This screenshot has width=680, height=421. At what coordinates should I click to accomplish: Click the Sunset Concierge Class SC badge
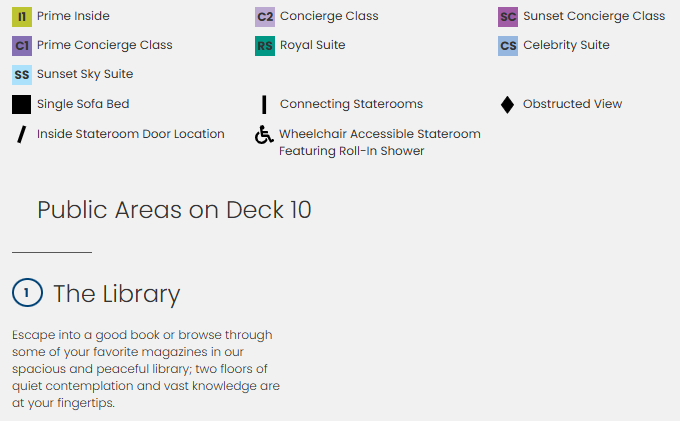(508, 16)
